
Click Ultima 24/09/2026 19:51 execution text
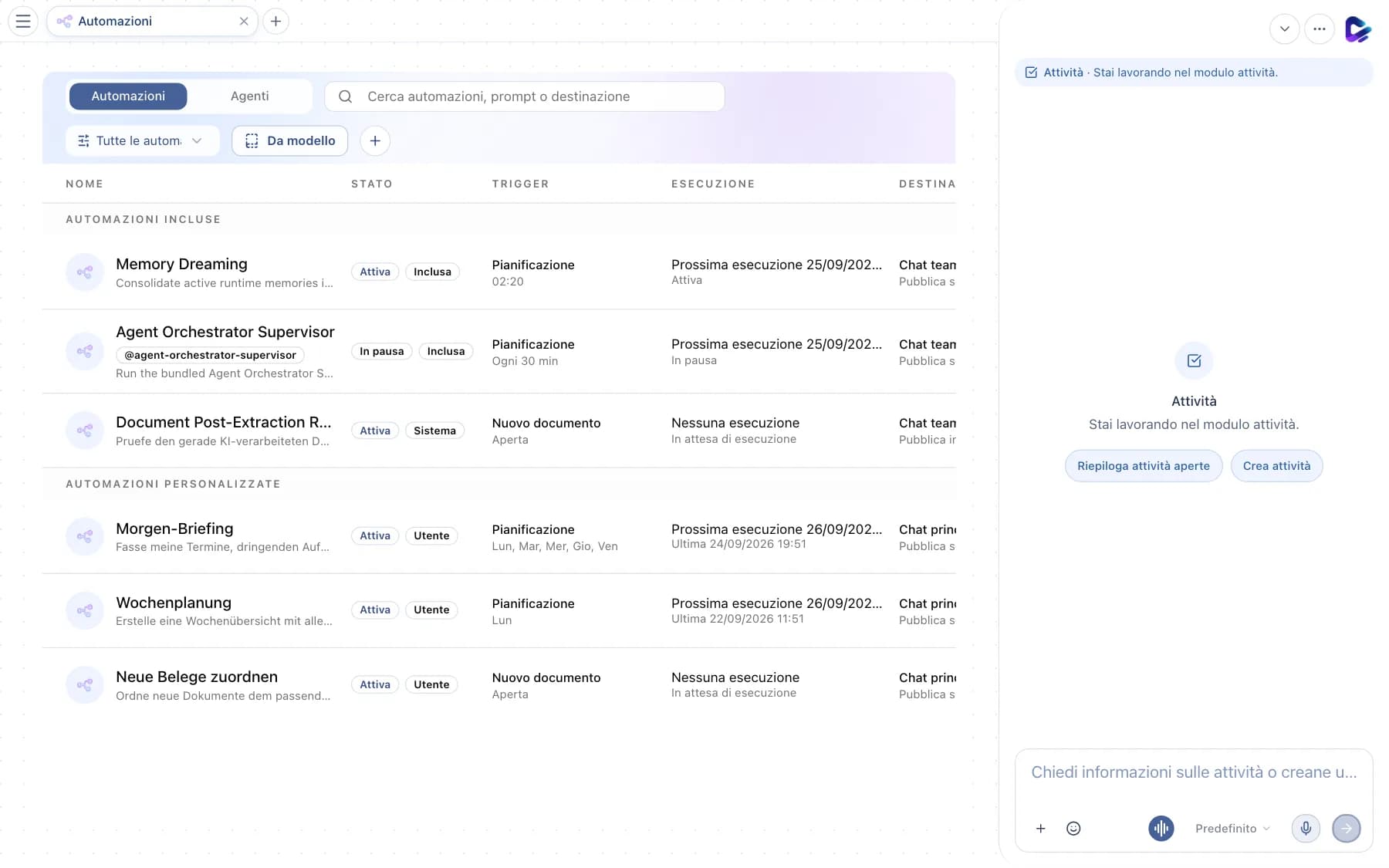click(738, 544)
